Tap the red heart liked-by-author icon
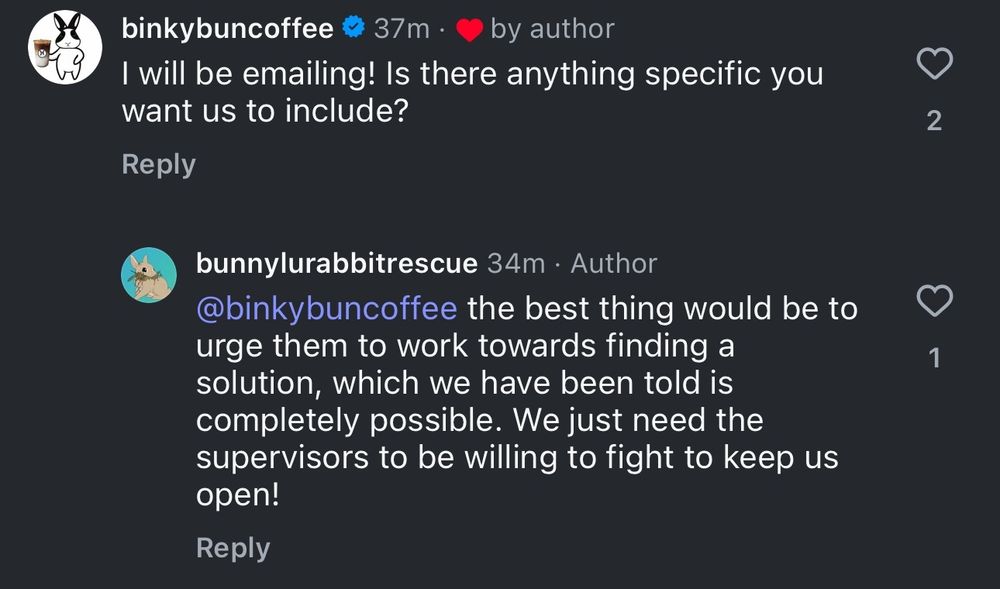Viewport: 1000px width, 589px height. click(x=469, y=29)
